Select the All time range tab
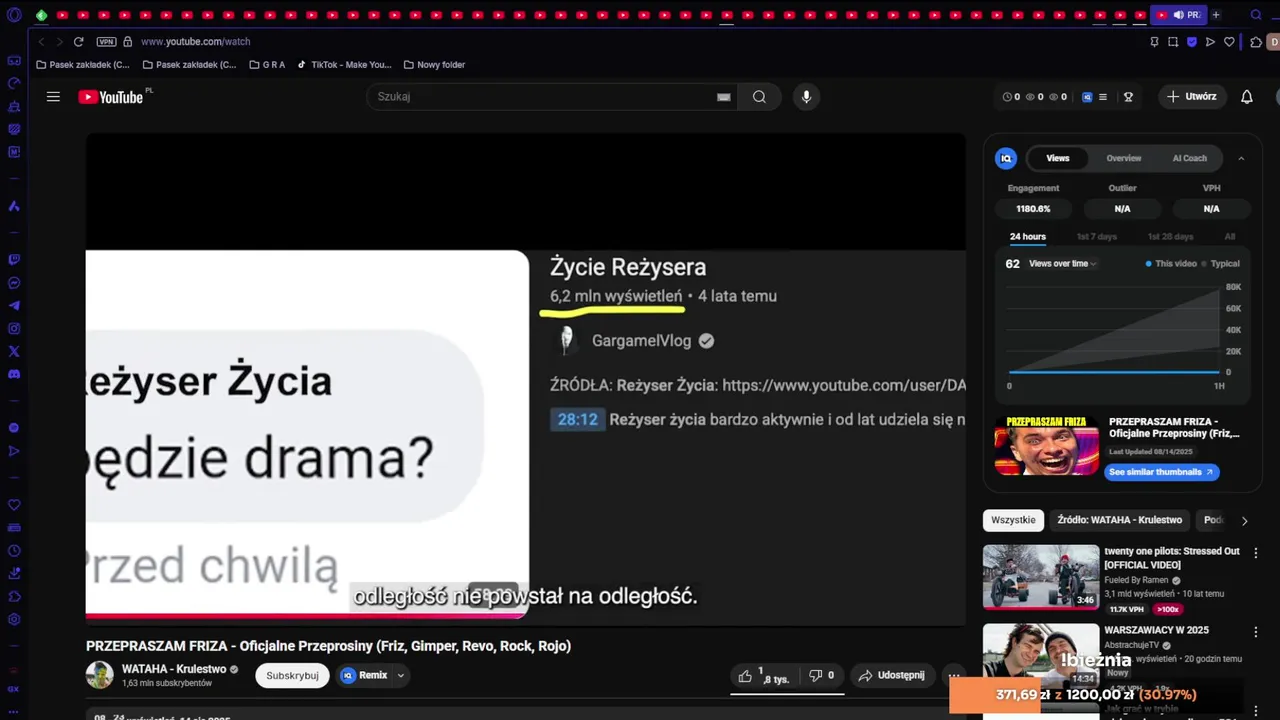This screenshot has height=720, width=1280. coord(1230,237)
